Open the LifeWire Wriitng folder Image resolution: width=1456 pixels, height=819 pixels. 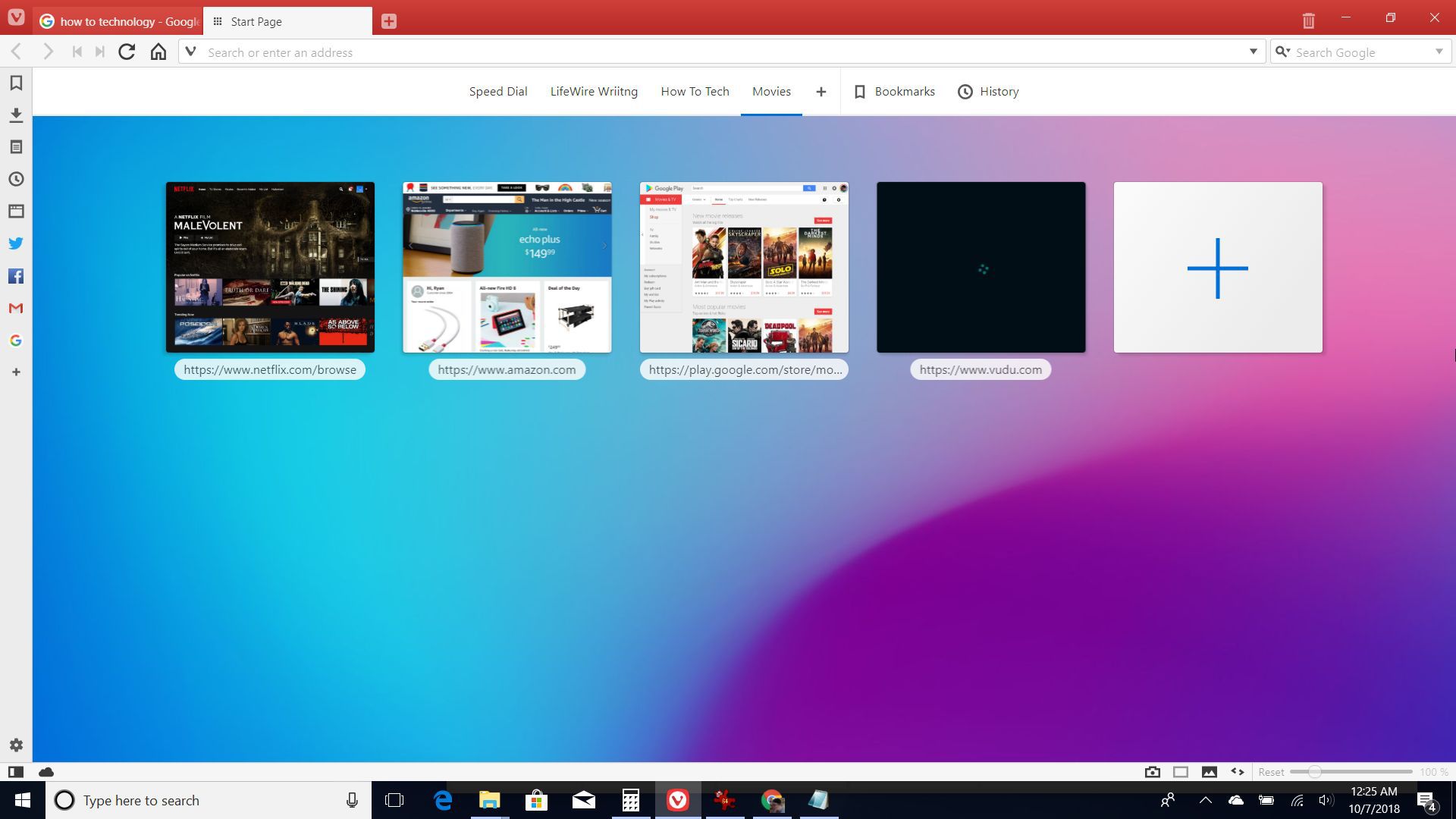pos(594,92)
